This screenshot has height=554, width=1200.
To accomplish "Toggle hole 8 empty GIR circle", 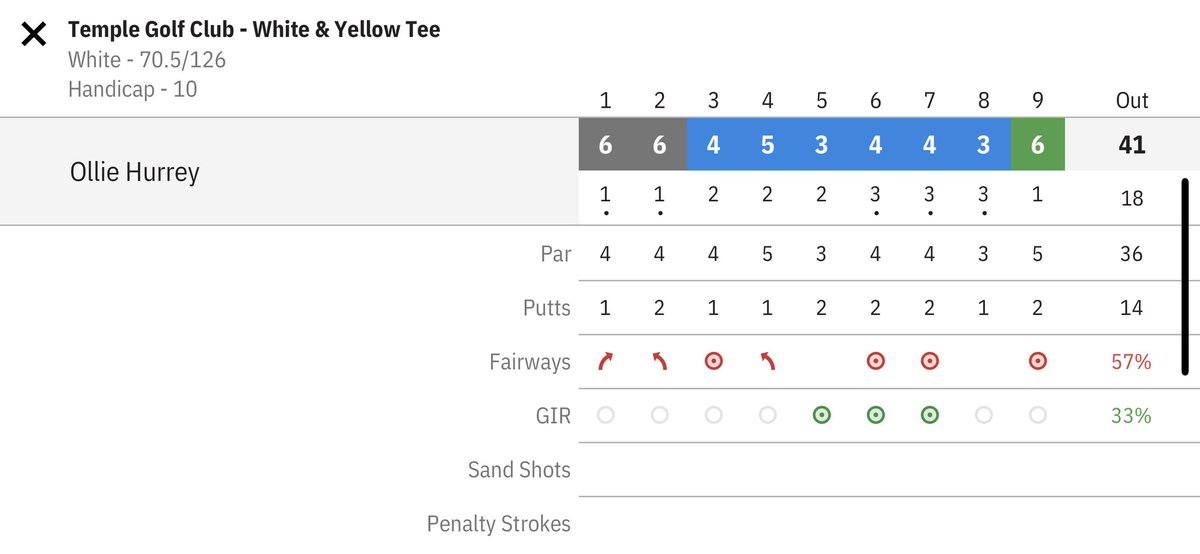I will (983, 415).
